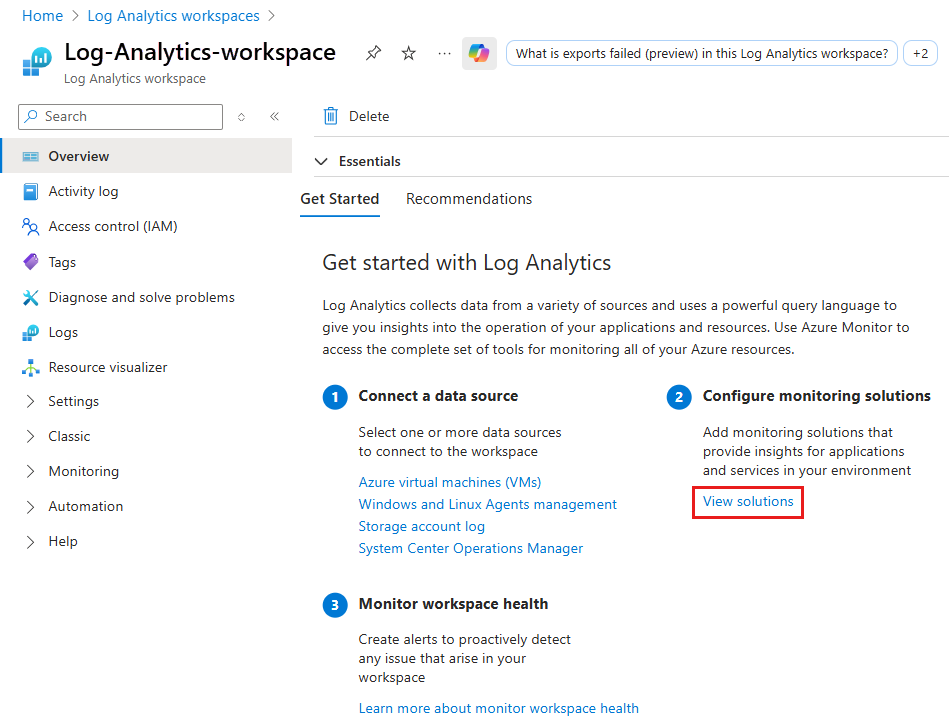Open View solutions
949x722 pixels.
click(x=747, y=502)
